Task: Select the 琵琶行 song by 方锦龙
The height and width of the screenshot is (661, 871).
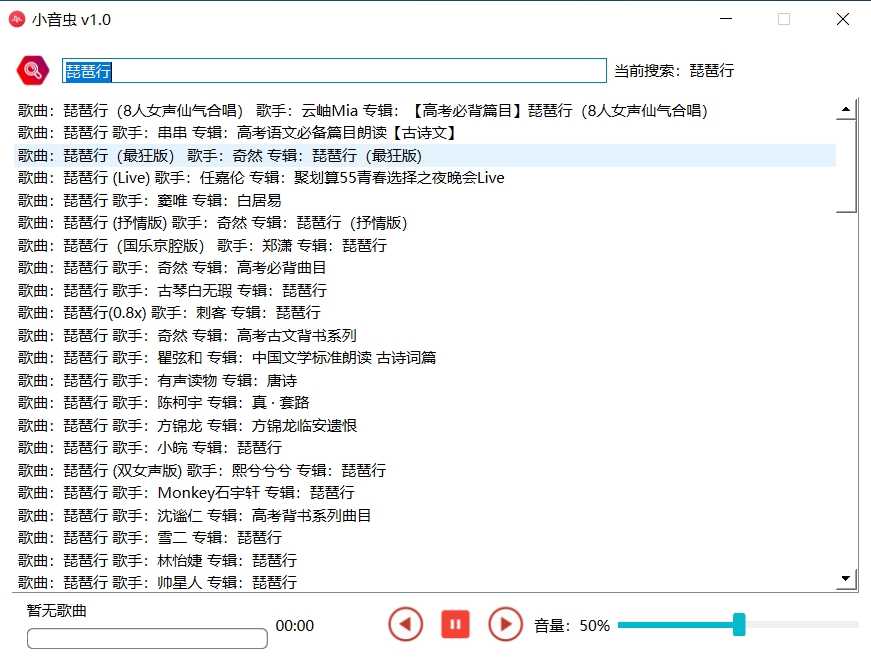Action: coord(425,425)
